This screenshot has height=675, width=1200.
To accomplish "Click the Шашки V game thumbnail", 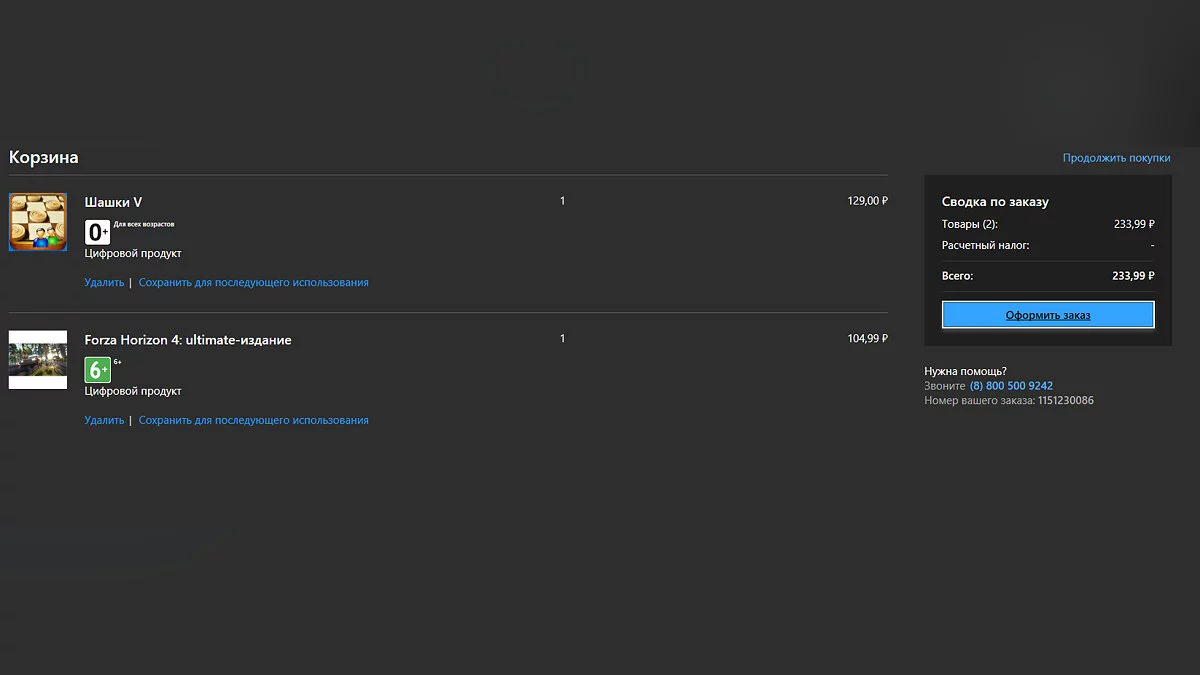I will point(38,222).
